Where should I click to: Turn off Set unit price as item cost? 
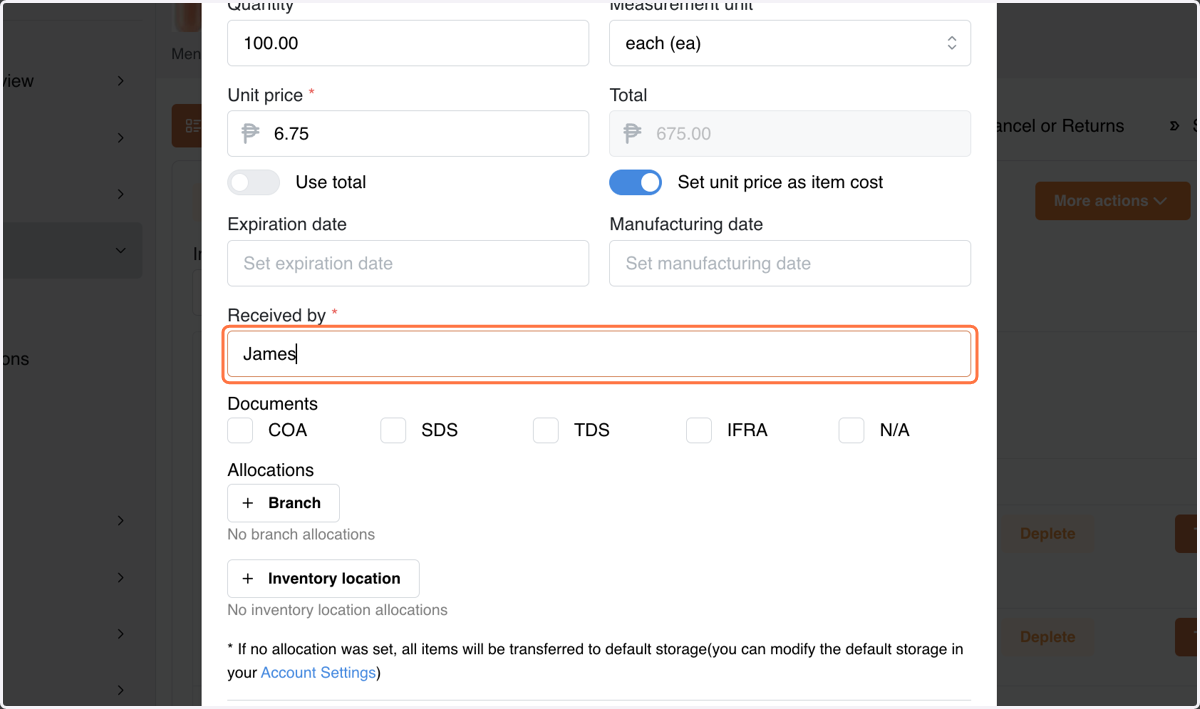(x=636, y=182)
